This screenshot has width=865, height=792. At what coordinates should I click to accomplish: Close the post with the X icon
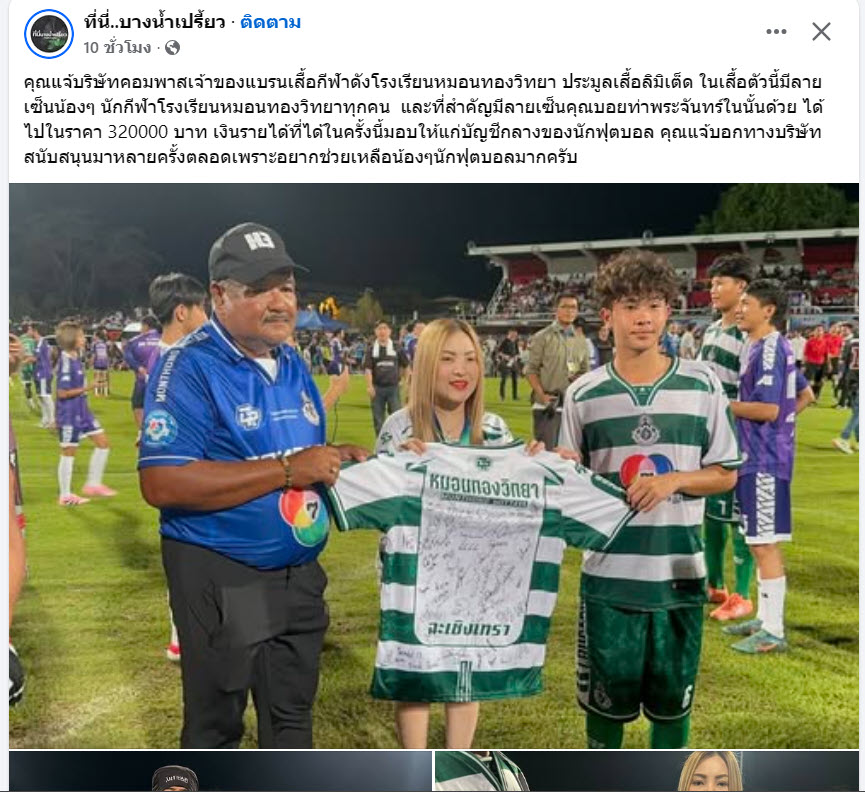(x=821, y=32)
